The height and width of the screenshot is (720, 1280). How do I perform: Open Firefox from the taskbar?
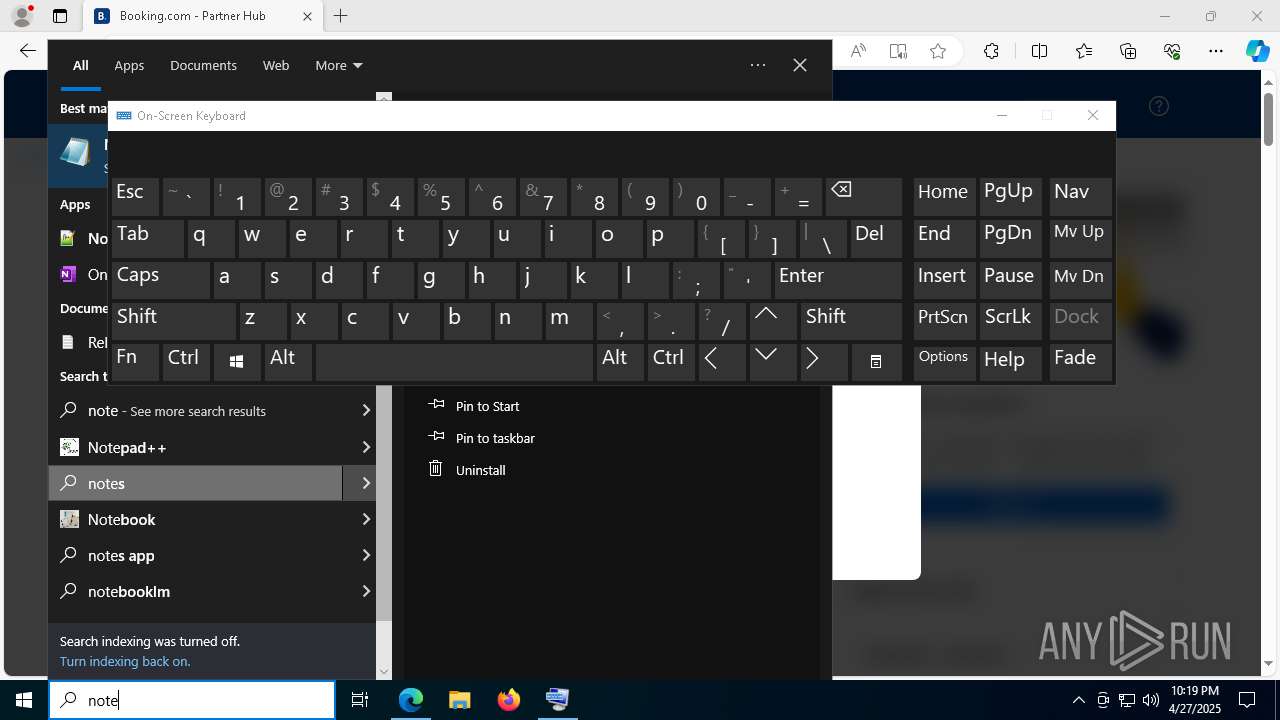tap(508, 700)
